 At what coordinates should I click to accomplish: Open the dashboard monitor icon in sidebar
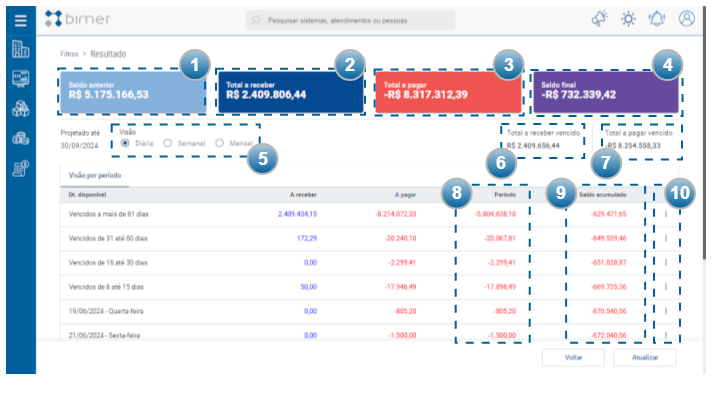point(20,79)
